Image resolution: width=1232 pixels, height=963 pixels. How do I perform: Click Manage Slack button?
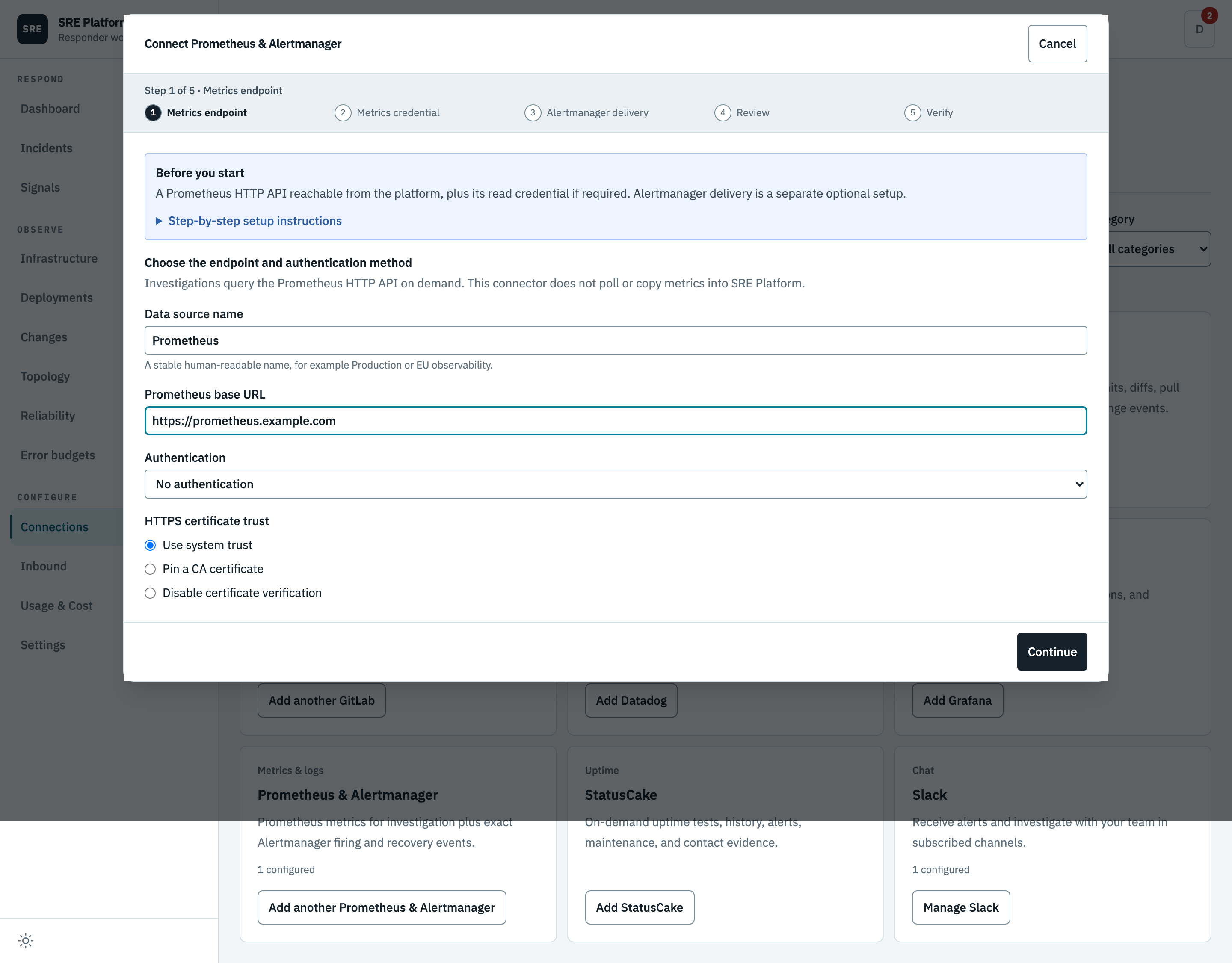coord(961,908)
